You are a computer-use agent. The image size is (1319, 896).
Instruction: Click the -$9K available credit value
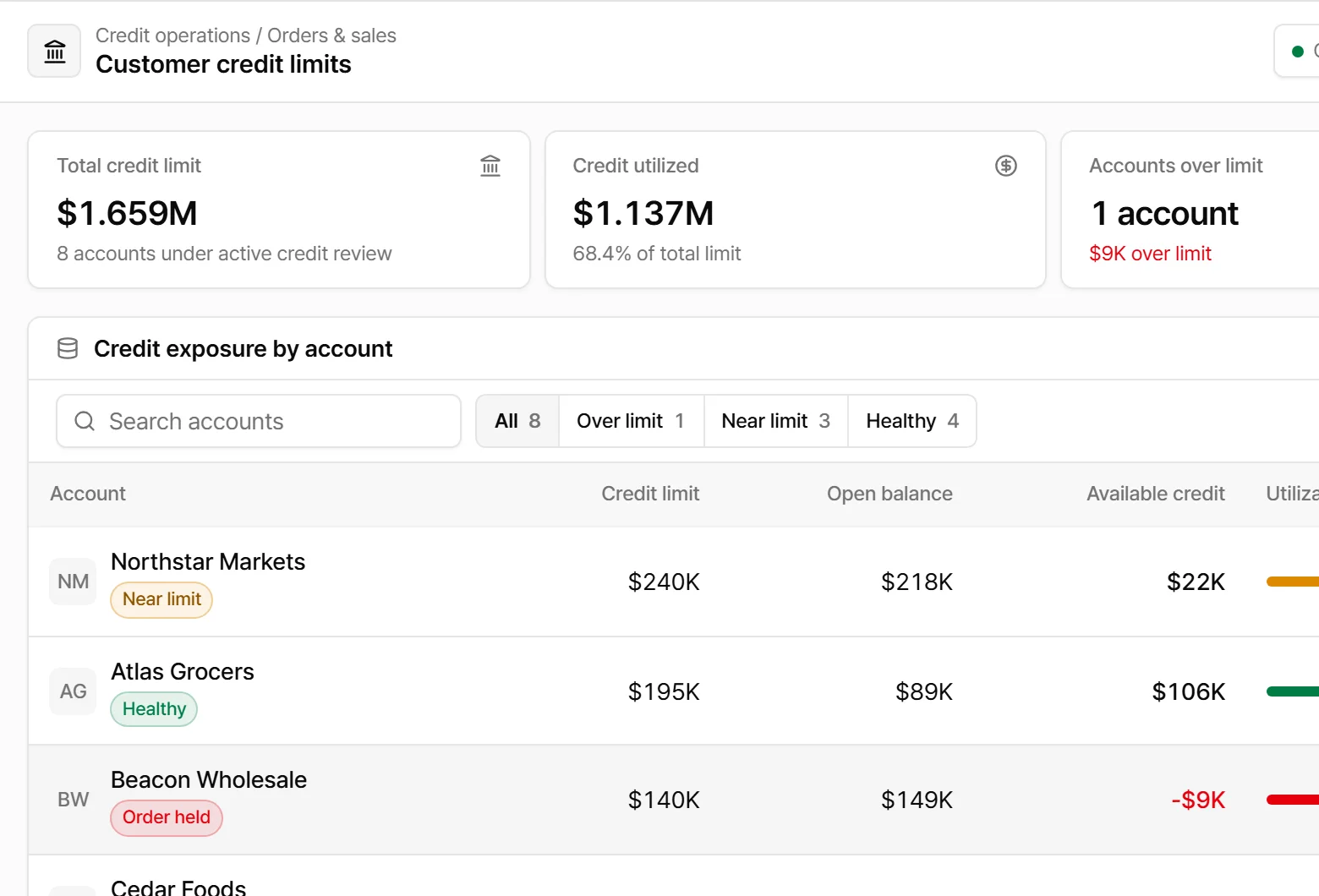[x=1198, y=800]
